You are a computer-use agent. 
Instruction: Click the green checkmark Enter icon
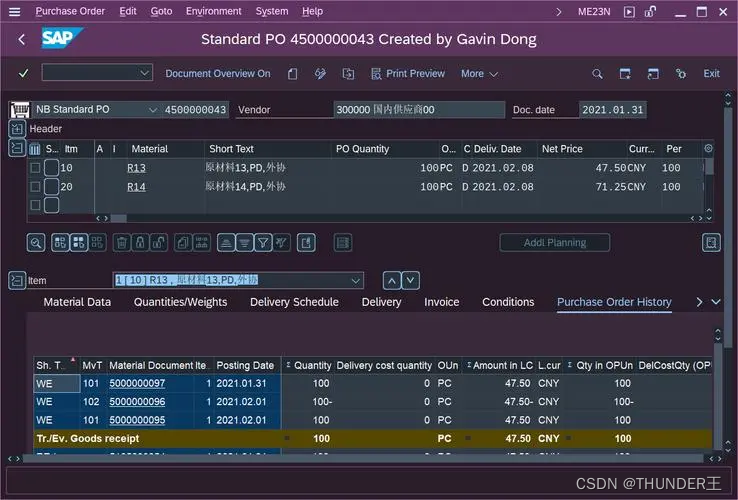23,73
